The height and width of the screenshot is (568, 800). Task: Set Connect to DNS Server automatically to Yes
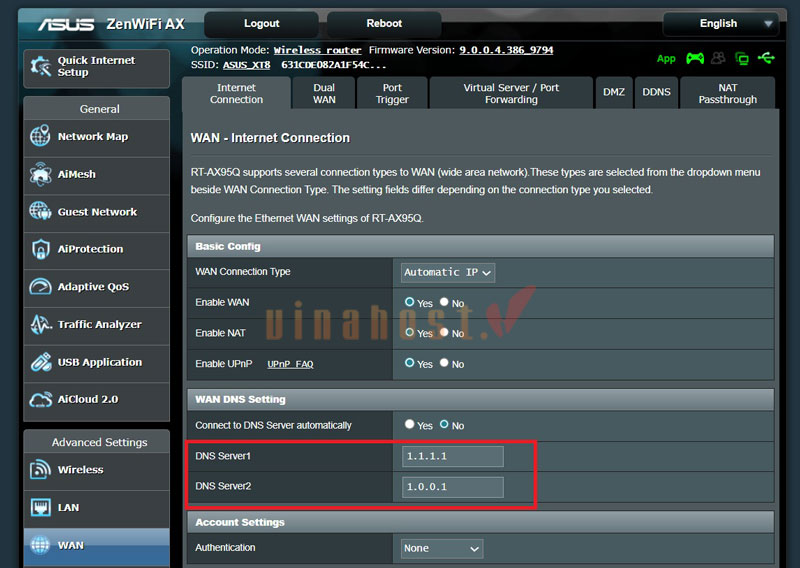[410, 425]
